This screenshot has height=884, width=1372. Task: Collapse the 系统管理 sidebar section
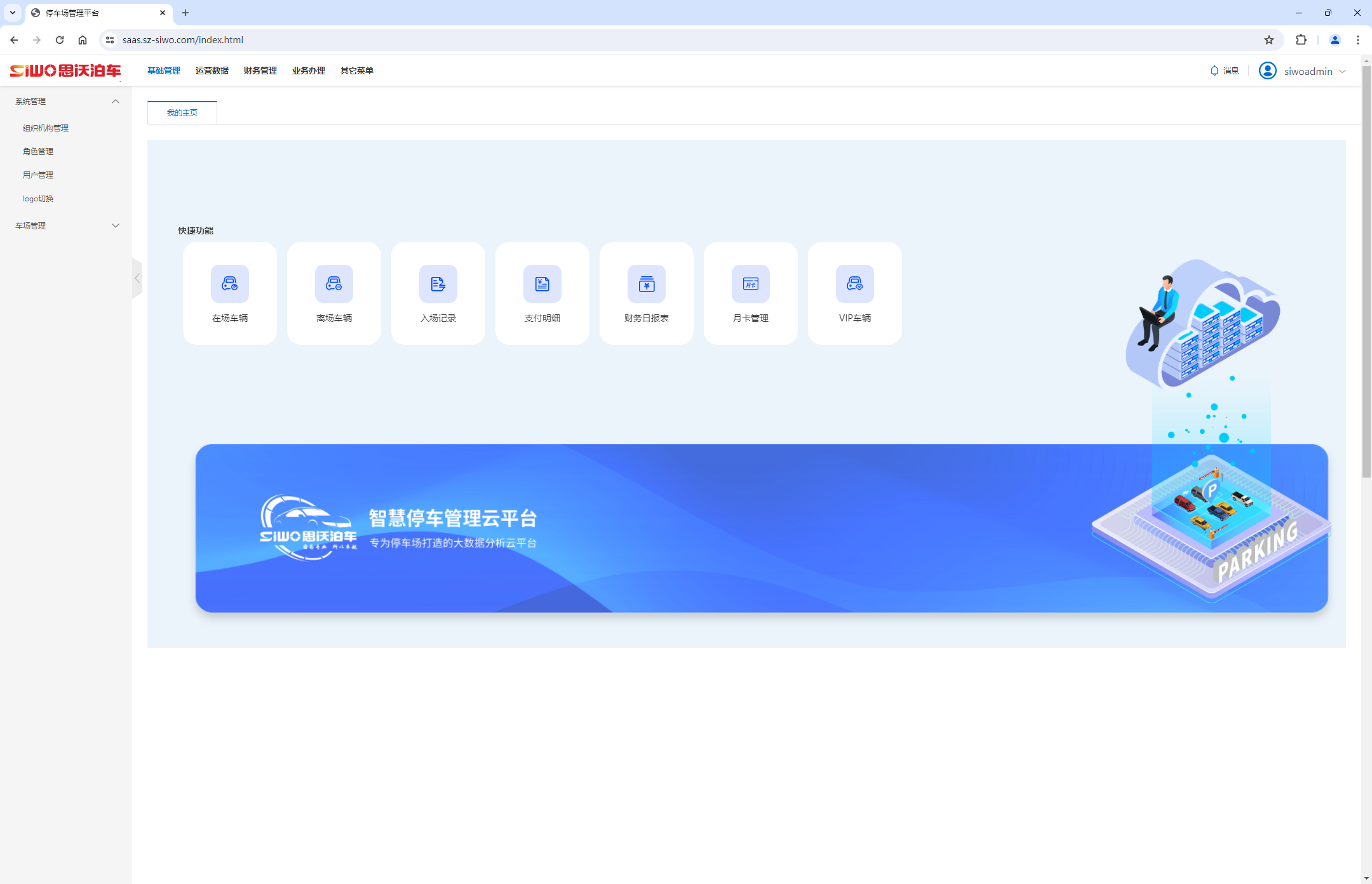tap(116, 102)
